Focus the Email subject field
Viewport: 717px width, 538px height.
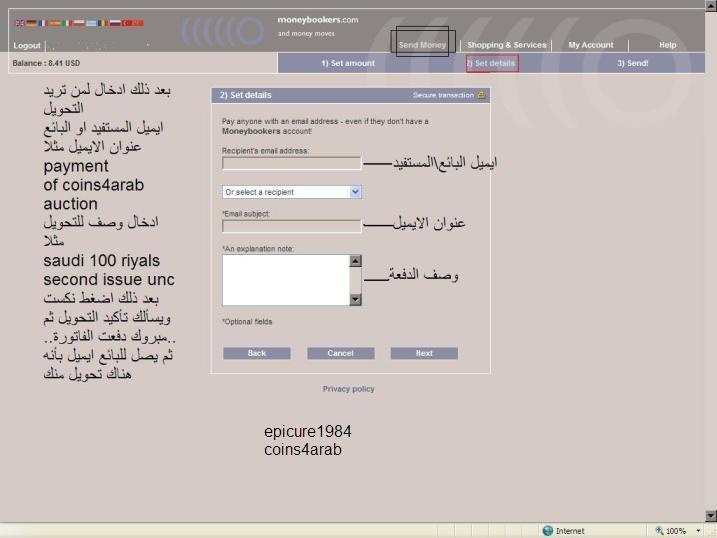tap(292, 226)
